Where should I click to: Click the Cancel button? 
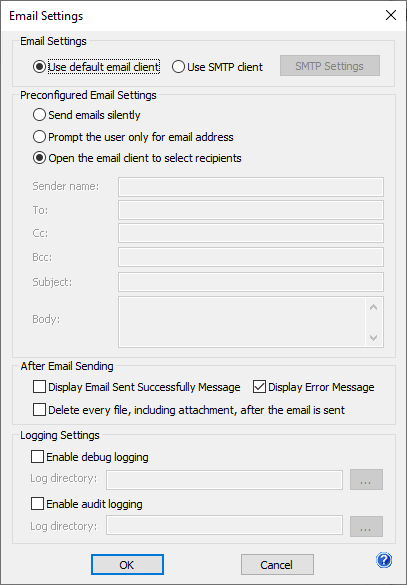pos(277,564)
